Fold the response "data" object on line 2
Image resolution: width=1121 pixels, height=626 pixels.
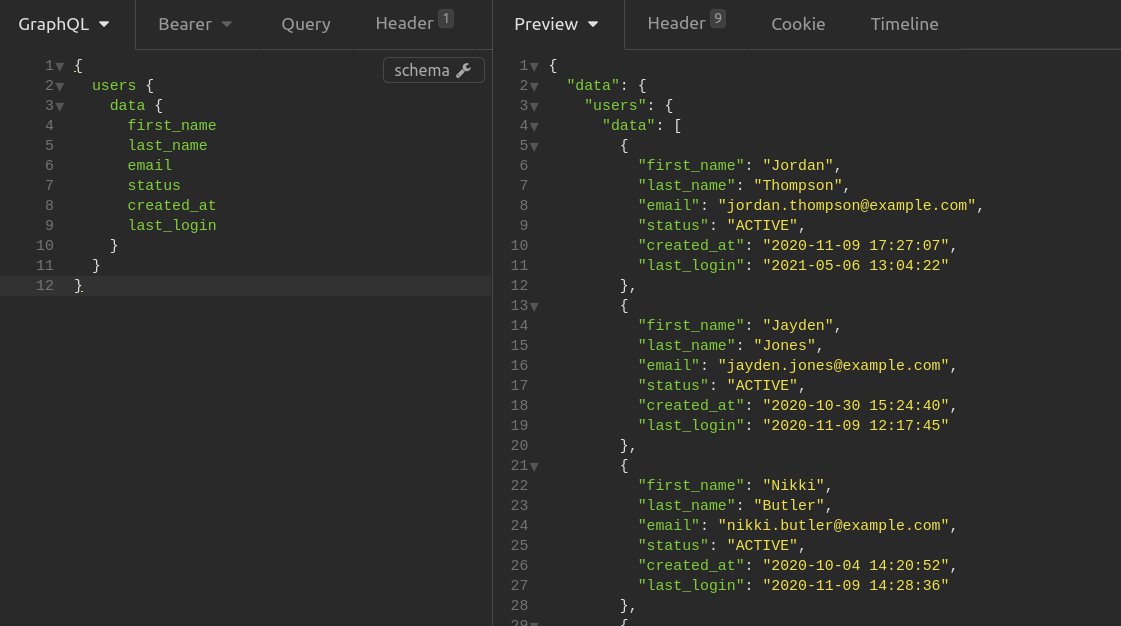click(534, 86)
